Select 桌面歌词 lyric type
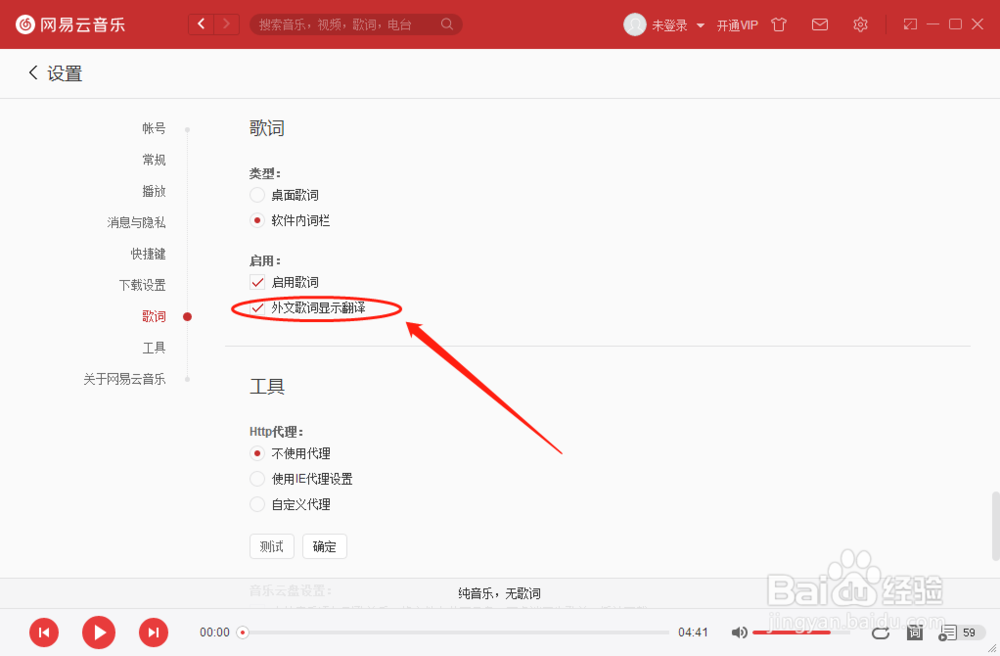This screenshot has width=1000, height=656. coord(257,195)
